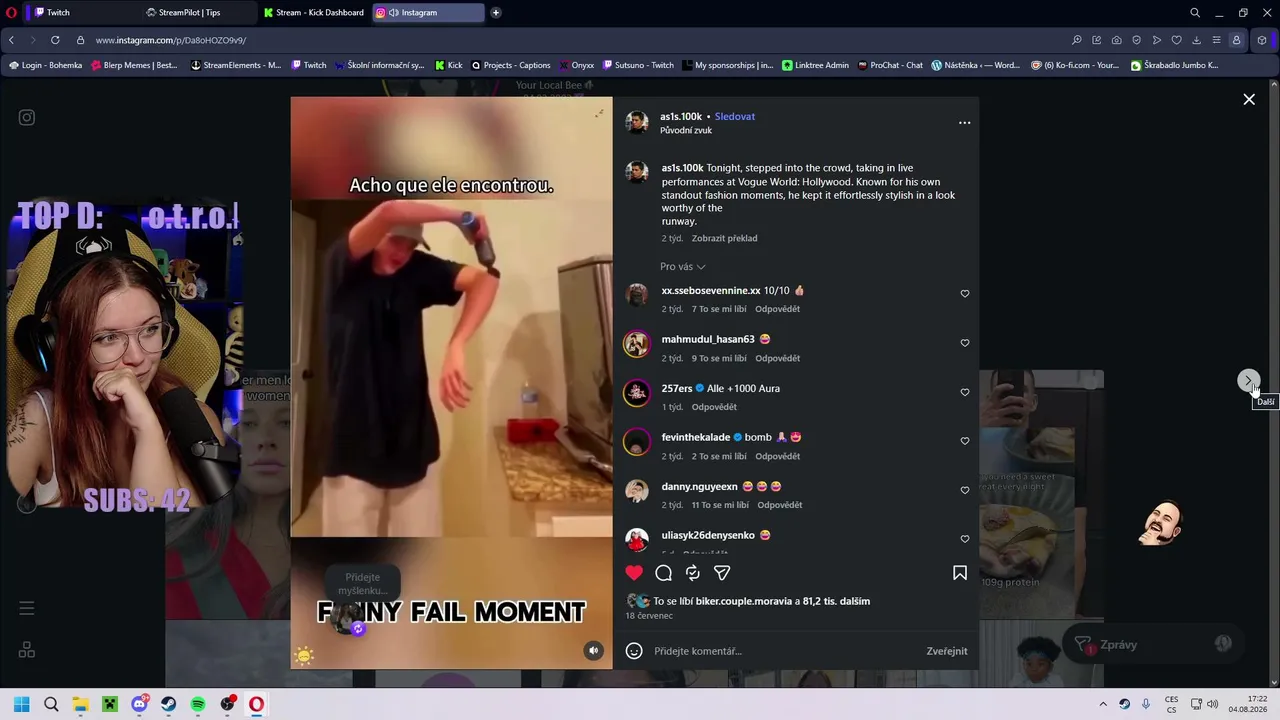
Task: Open the 'Původní zvuk' audio link
Action: point(686,131)
